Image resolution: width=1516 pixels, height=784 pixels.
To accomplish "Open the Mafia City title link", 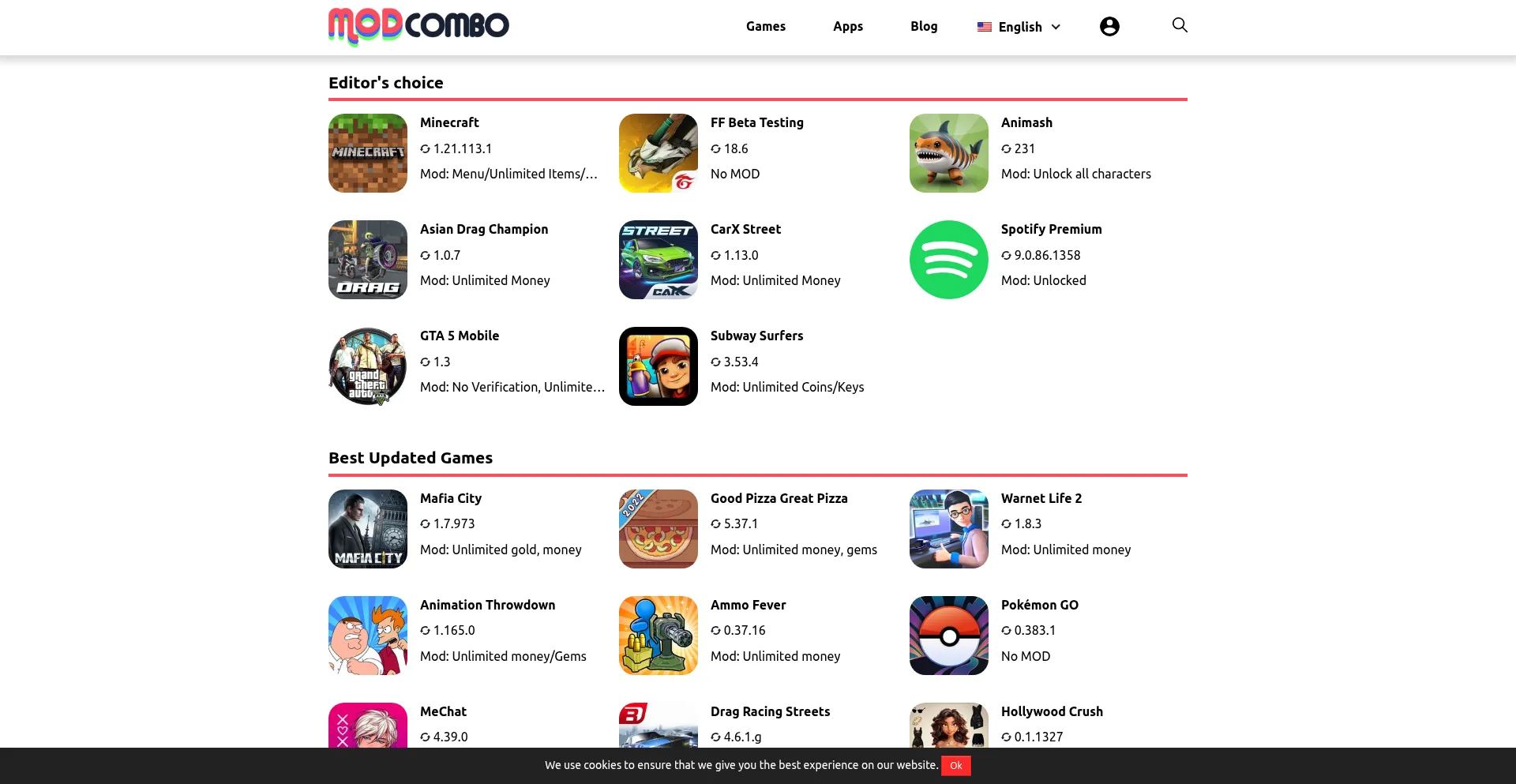I will 451,498.
